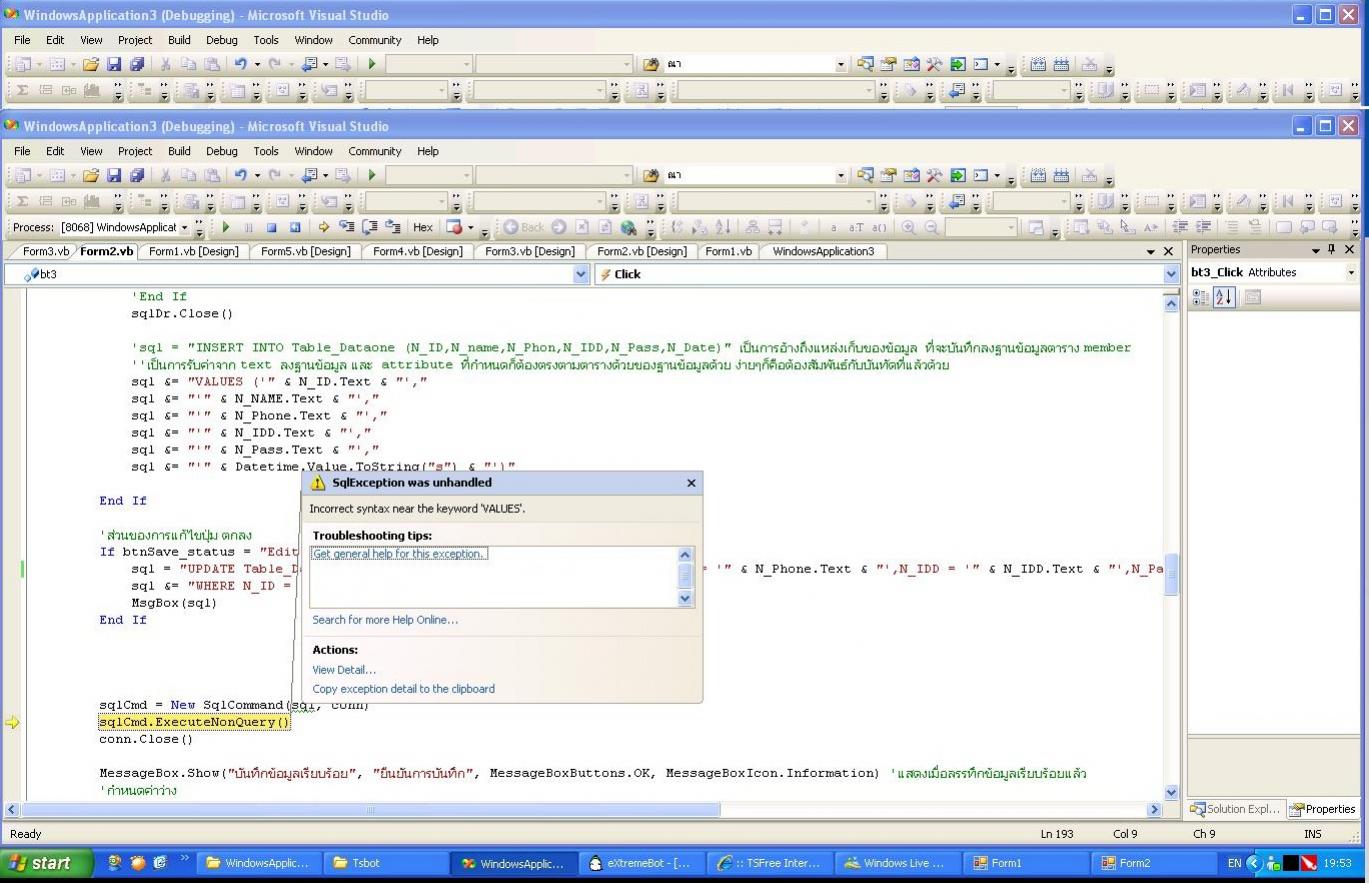Open the bt3 object dropdown in code editor

pos(581,274)
